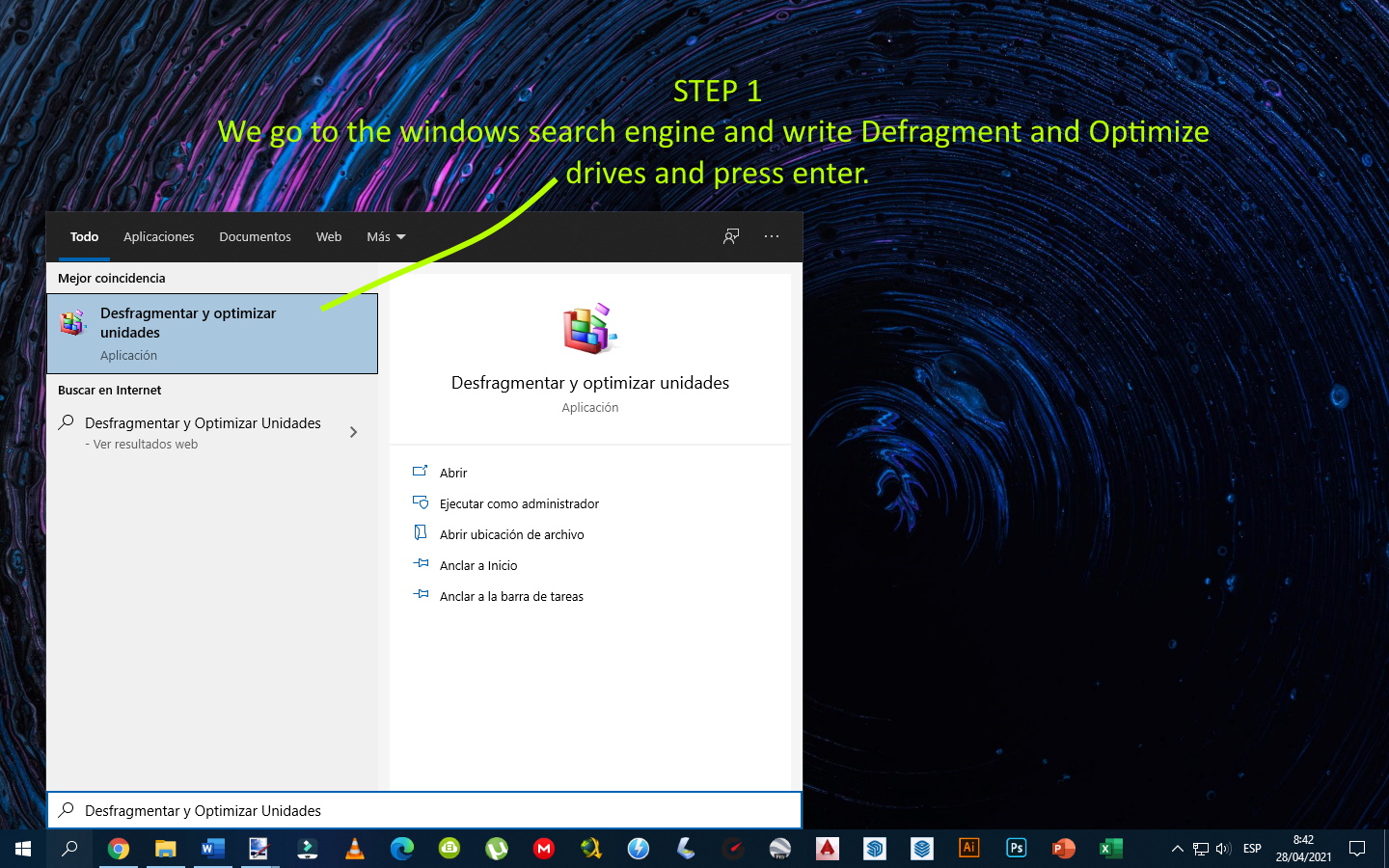Open AutoCAD from the taskbar
The width and height of the screenshot is (1389, 868).
[827, 849]
